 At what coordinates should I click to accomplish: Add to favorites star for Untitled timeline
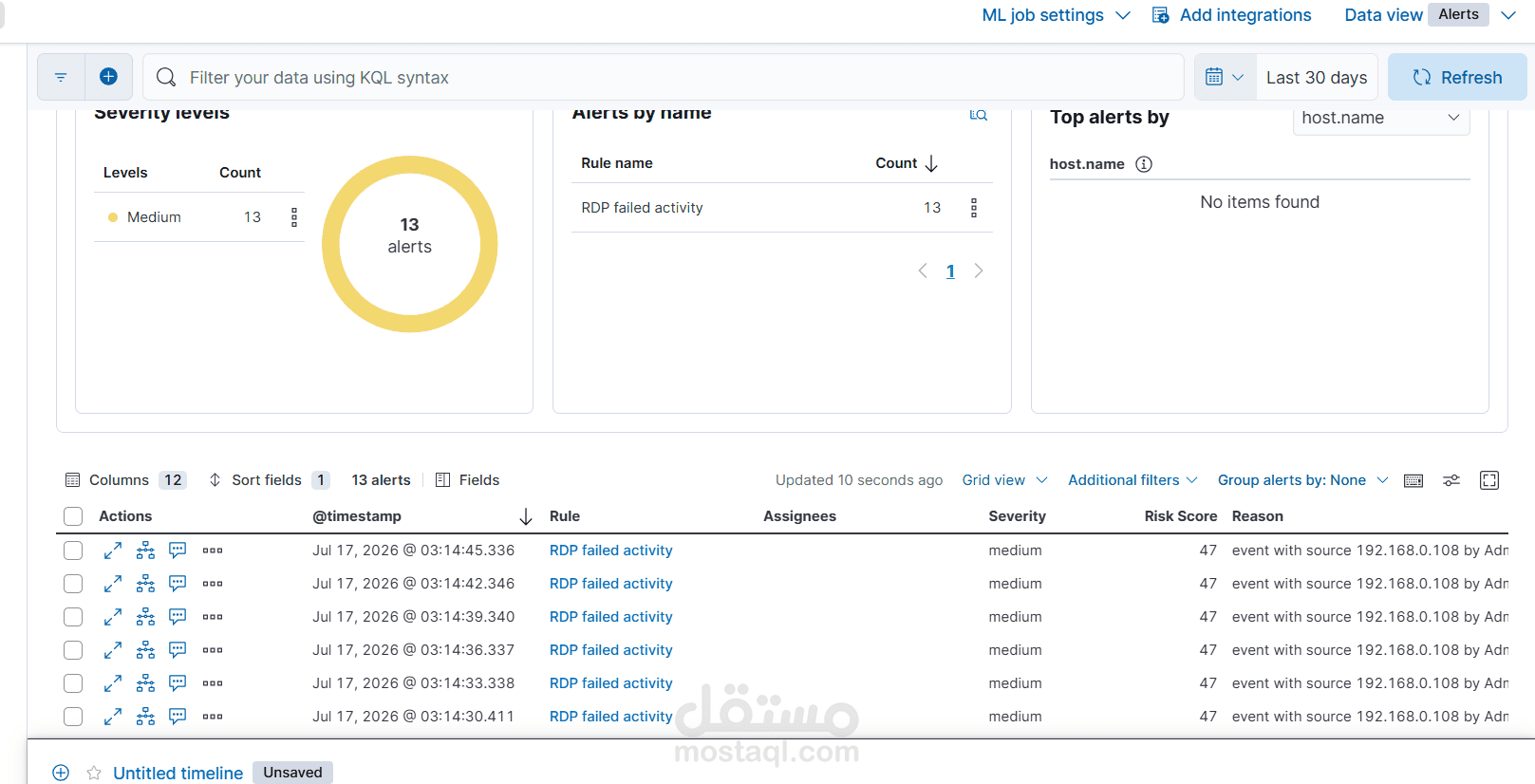pos(94,773)
